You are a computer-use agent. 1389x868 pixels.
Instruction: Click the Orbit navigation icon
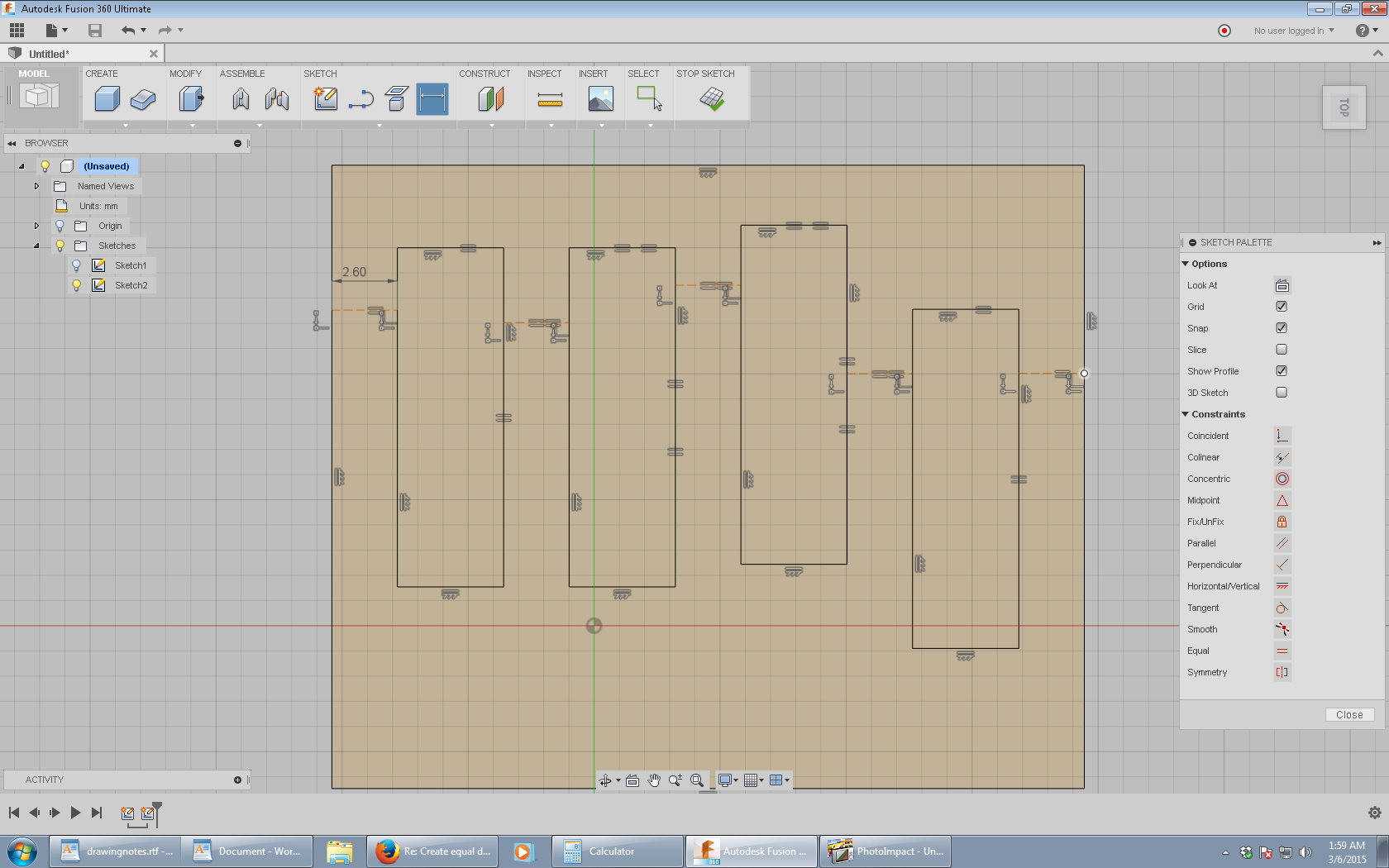click(605, 780)
